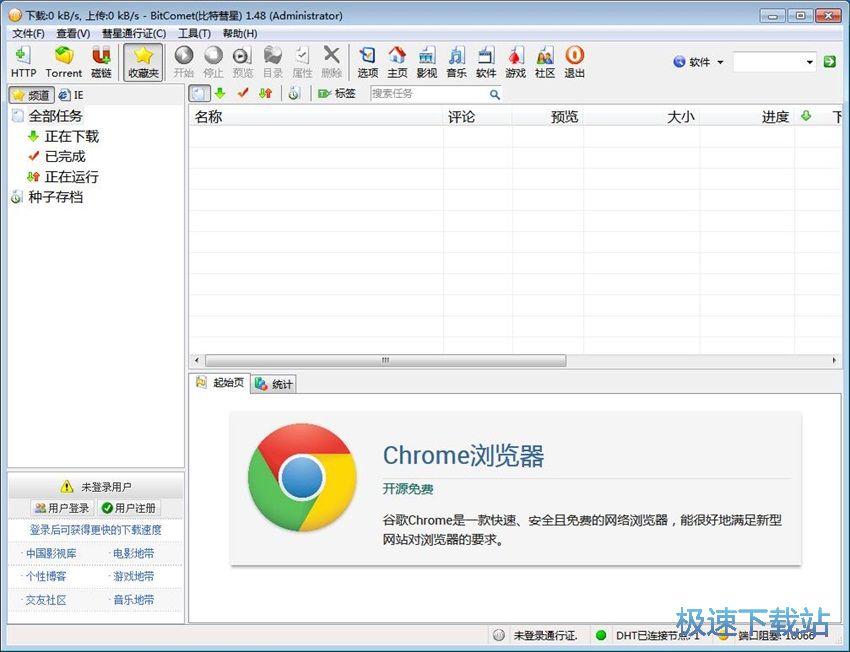Screen dimensions: 850x652
Task: Open the 文件(F) menu
Action: 28,34
